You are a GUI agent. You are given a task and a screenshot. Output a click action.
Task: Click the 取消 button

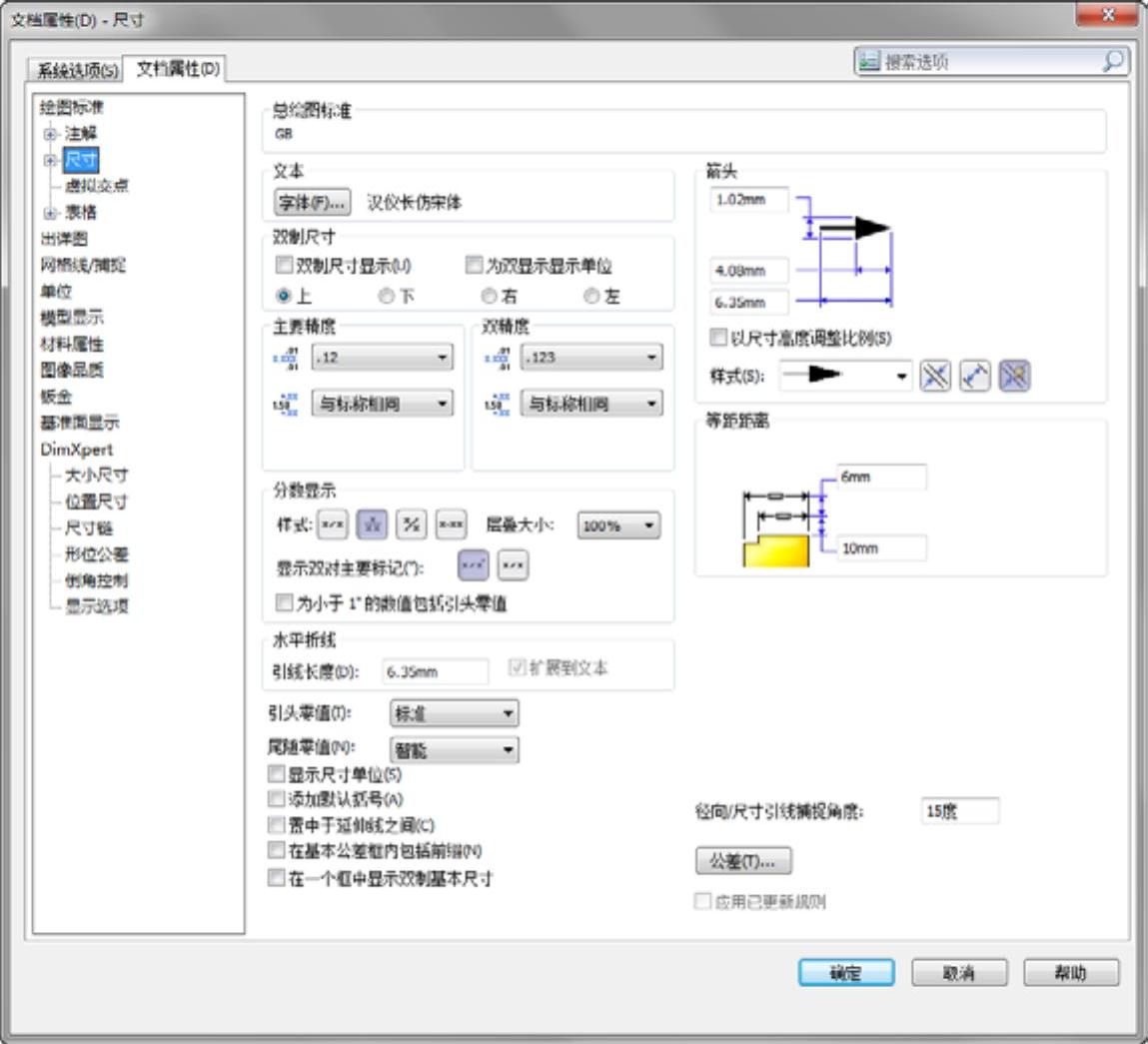click(959, 972)
